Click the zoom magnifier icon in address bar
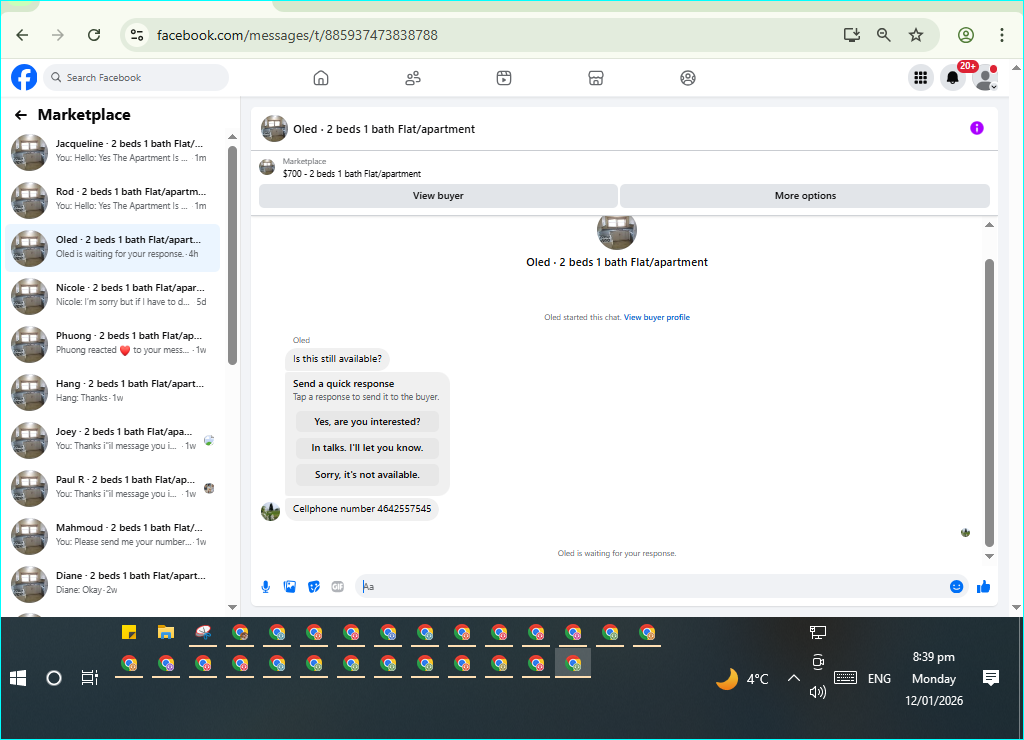 pos(884,35)
